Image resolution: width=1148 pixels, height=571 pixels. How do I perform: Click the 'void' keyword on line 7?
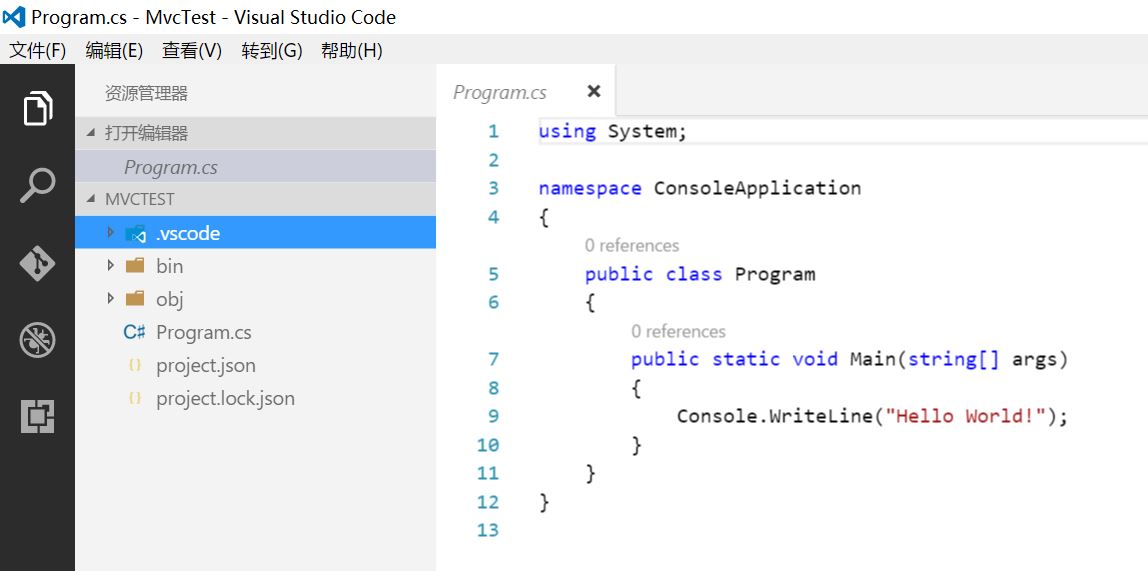point(815,359)
